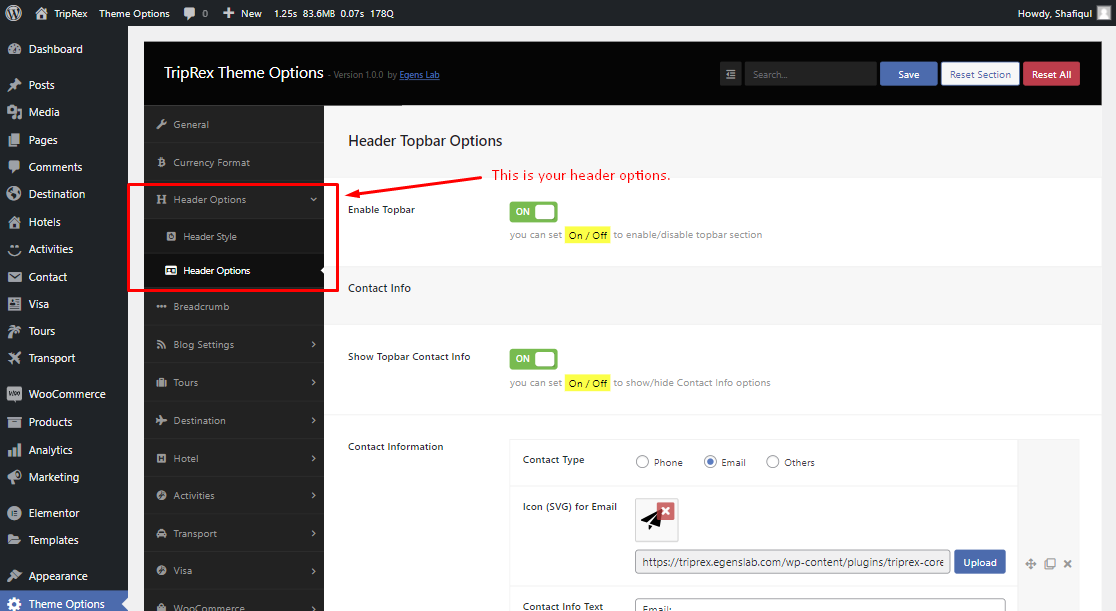This screenshot has height=611, width=1116.
Task: Toggle Show Topbar Contact Info switch
Action: pos(533,359)
